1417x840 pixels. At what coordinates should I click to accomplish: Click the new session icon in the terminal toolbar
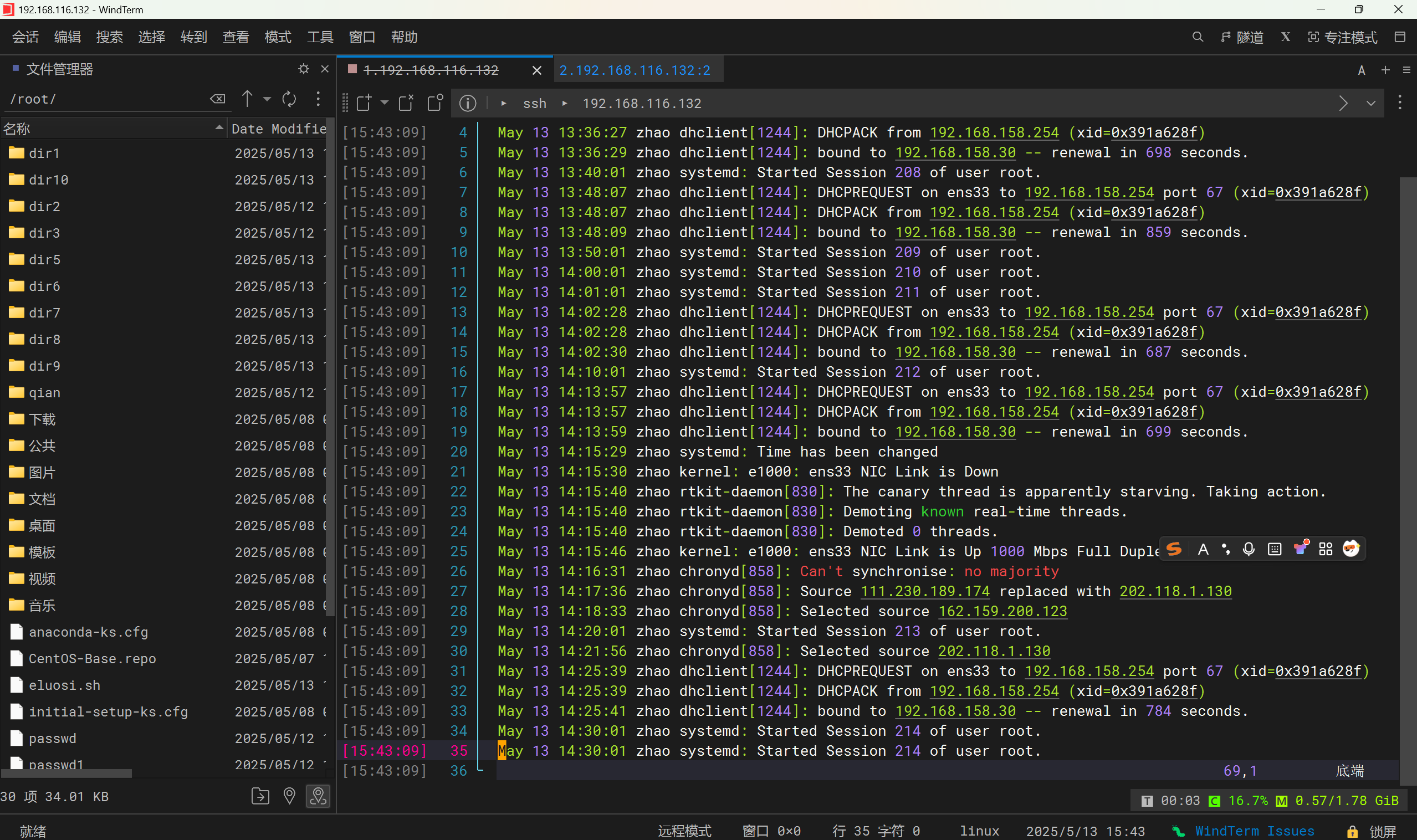tap(364, 103)
